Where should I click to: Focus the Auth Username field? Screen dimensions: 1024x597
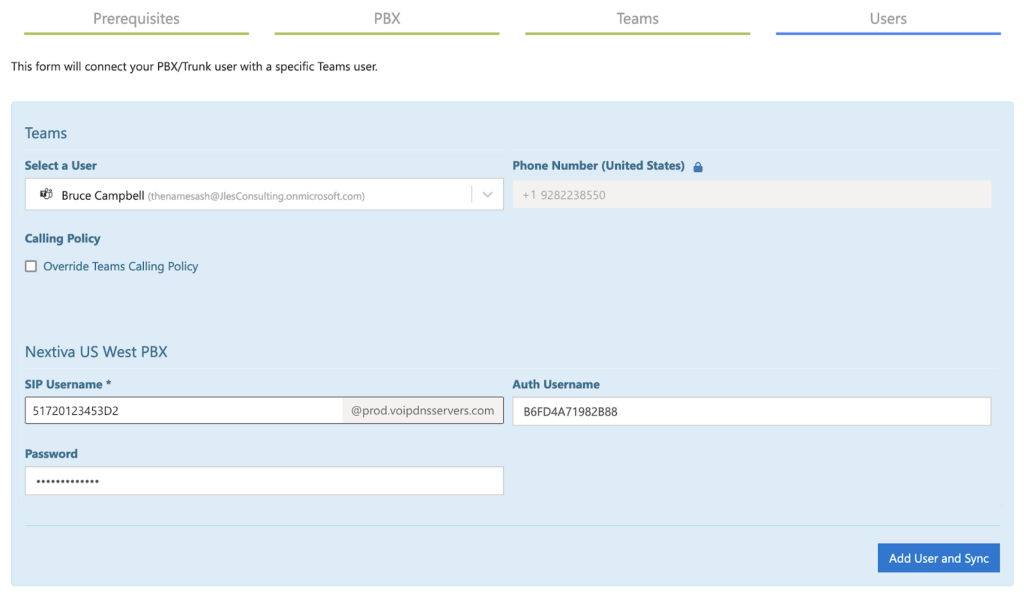pyautogui.click(x=752, y=411)
